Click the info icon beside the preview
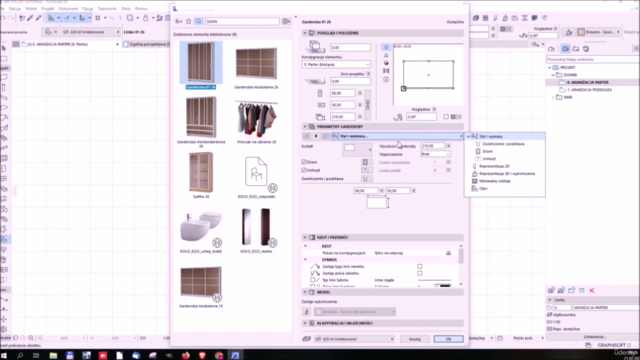The image size is (640, 360). point(386,79)
